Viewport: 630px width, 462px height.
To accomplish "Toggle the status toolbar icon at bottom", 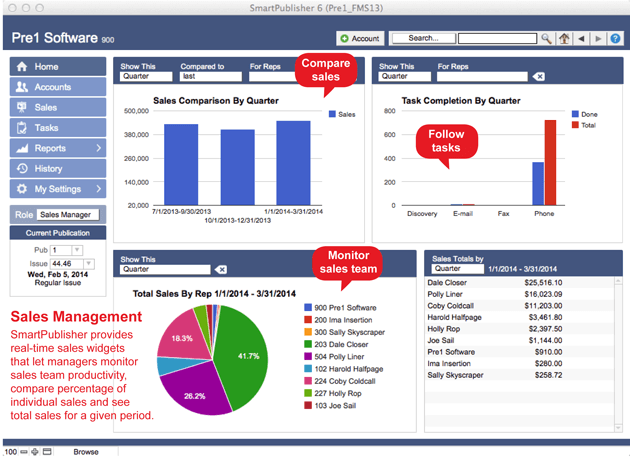I will [x=47, y=452].
